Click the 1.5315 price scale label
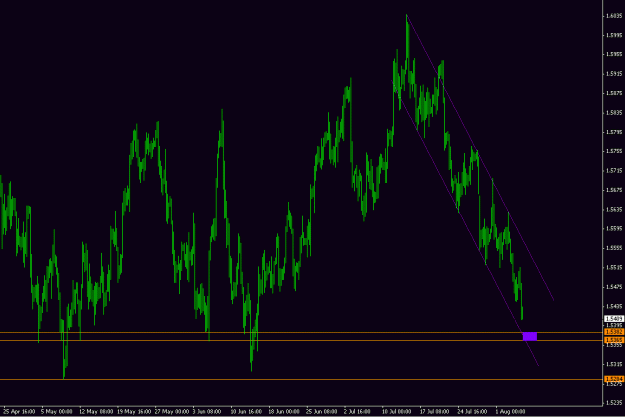The height and width of the screenshot is (417, 625). coord(614,364)
